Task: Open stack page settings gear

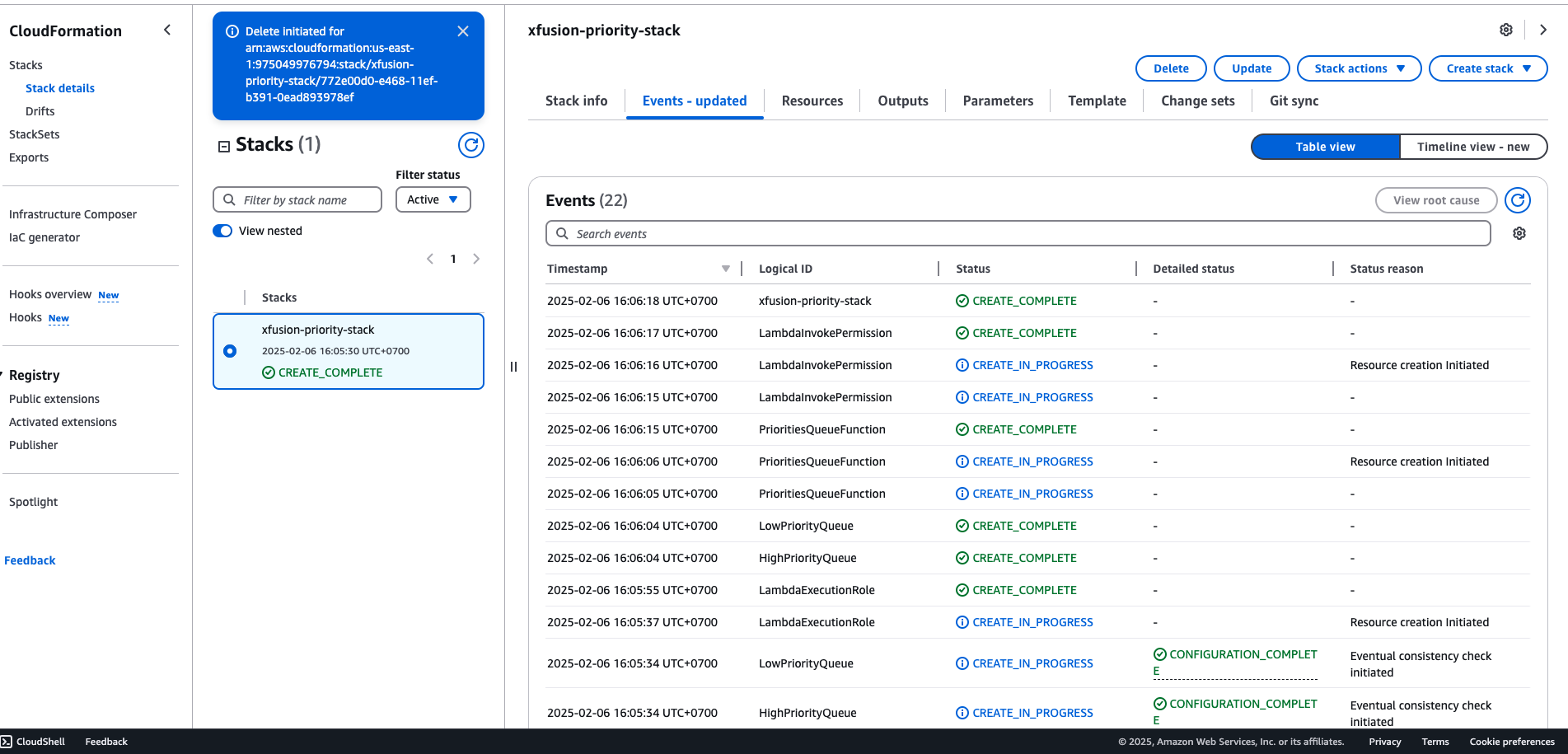Action: coord(1506,30)
